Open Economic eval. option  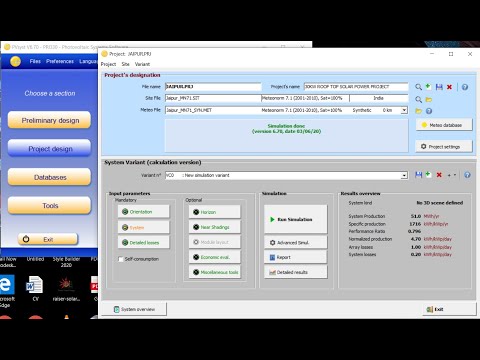[214, 257]
